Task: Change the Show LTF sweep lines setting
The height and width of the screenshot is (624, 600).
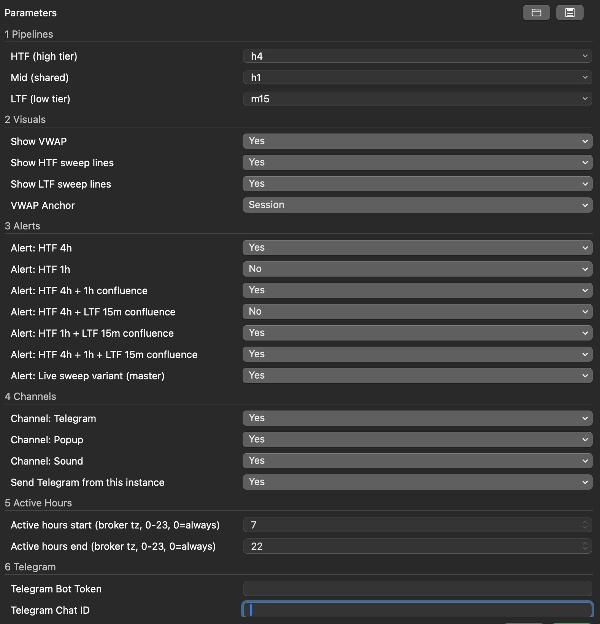Action: (x=418, y=184)
